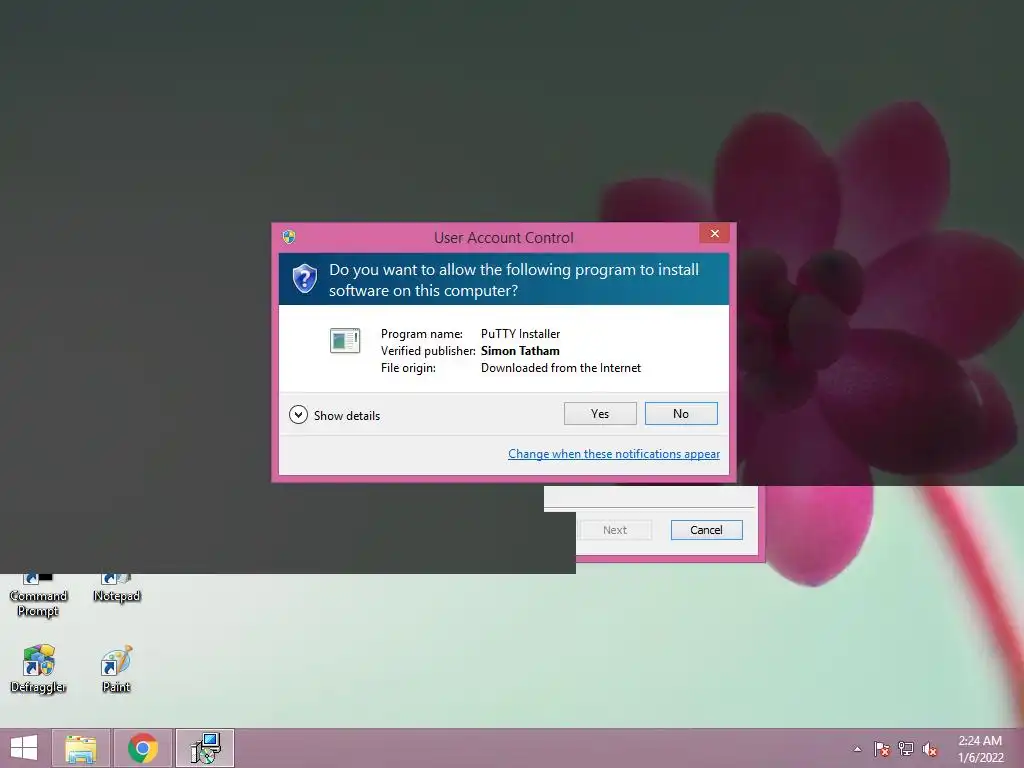Screen dimensions: 1024x768
Task: Click the muted volume tray icon
Action: click(930, 749)
